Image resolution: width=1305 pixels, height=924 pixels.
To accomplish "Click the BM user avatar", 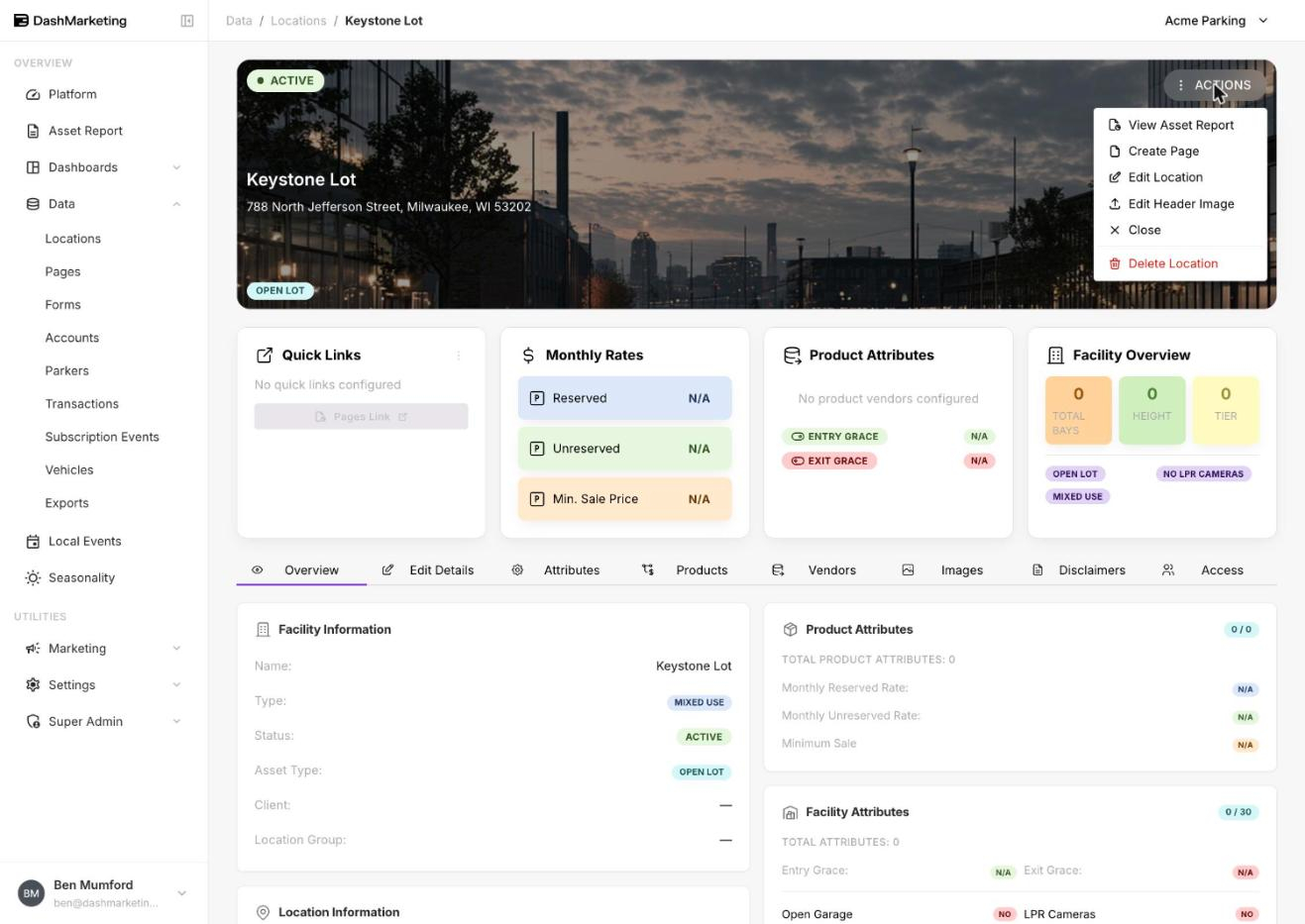I will (x=32, y=893).
